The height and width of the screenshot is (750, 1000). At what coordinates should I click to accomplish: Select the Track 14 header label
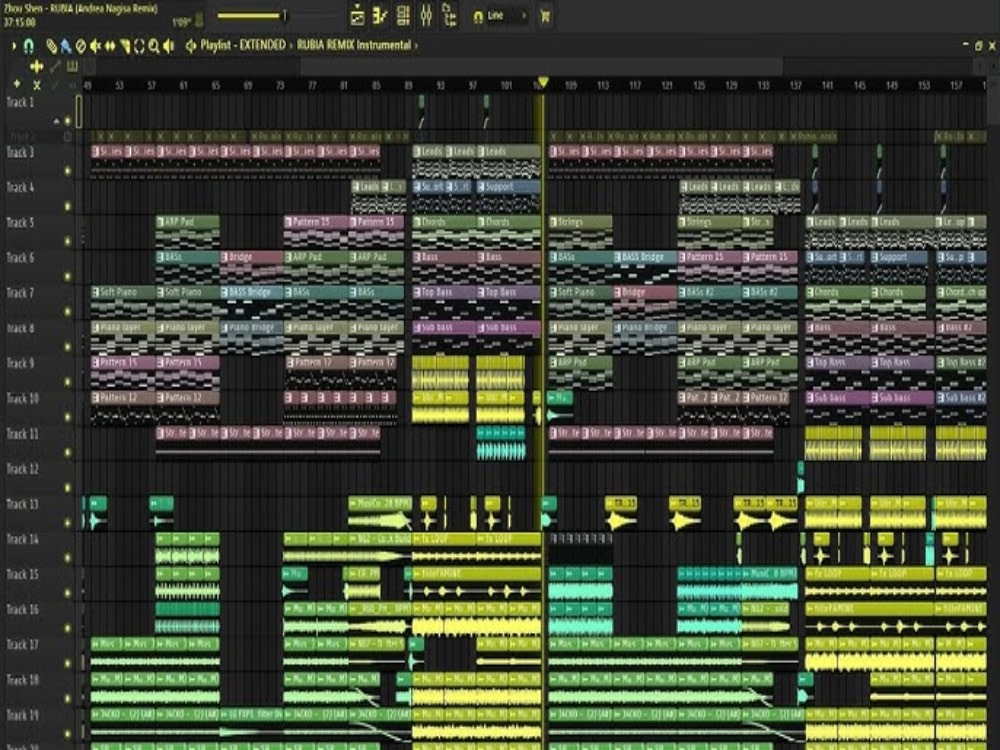(x=22, y=540)
